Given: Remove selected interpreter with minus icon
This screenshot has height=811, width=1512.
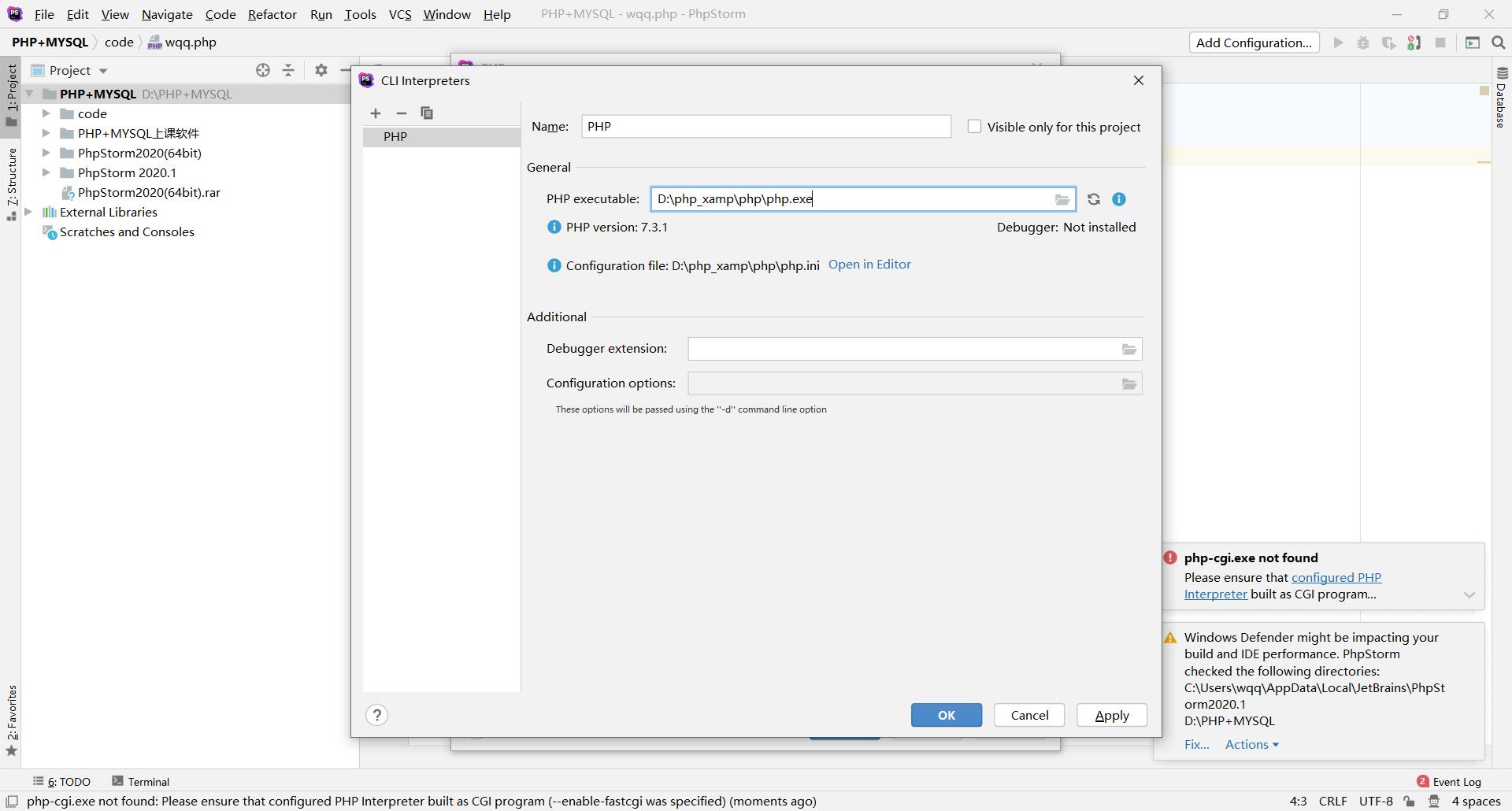Looking at the screenshot, I should [402, 113].
